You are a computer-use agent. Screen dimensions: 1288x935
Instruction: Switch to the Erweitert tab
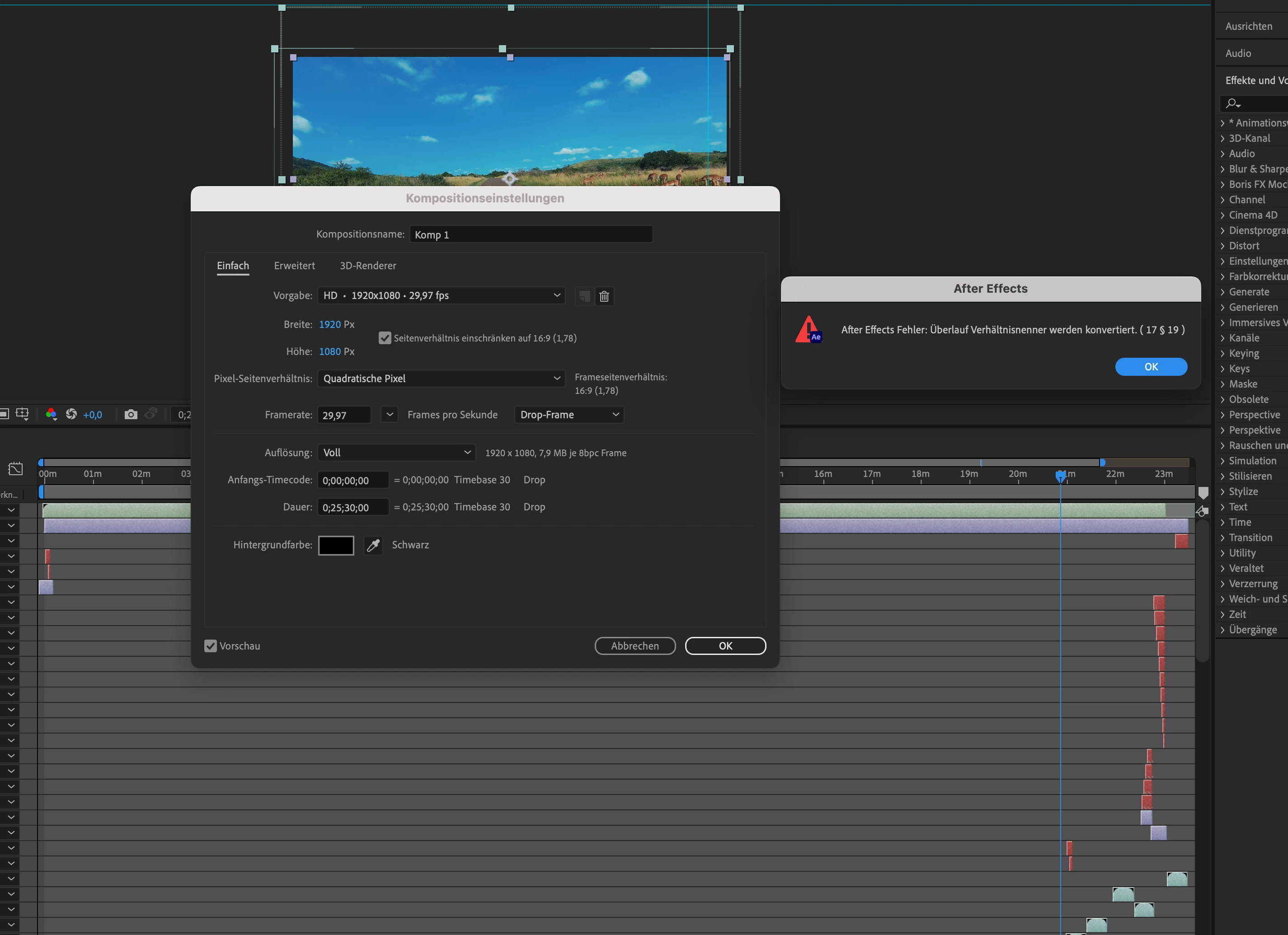pyautogui.click(x=294, y=266)
